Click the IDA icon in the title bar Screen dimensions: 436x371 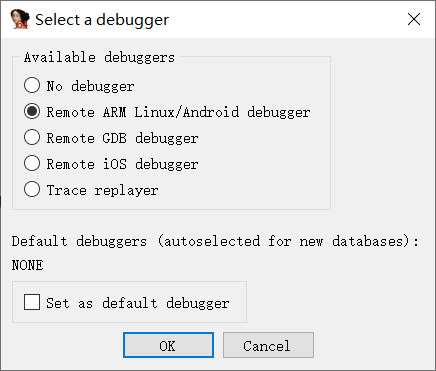[x=20, y=19]
